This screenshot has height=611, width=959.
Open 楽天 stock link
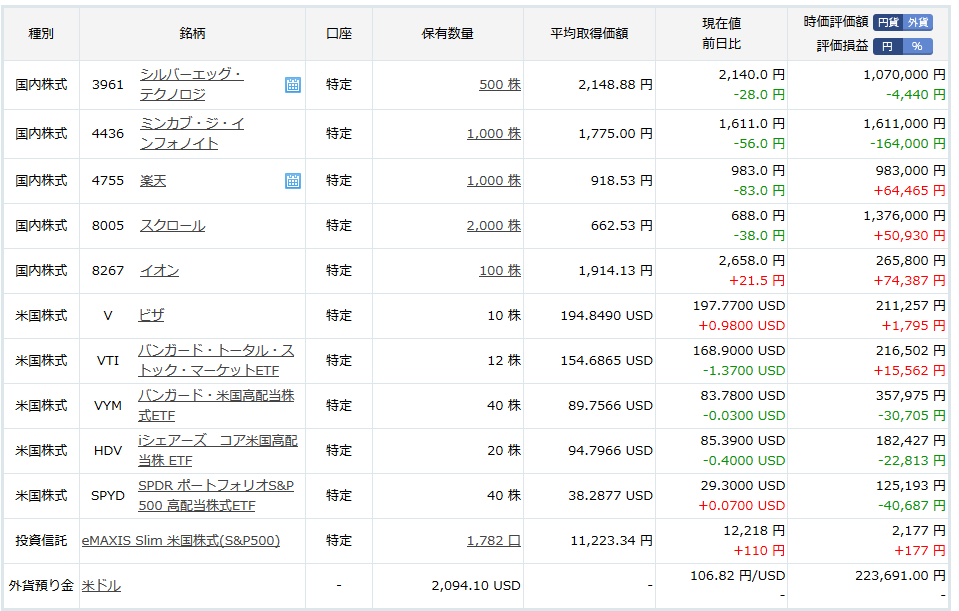point(153,181)
